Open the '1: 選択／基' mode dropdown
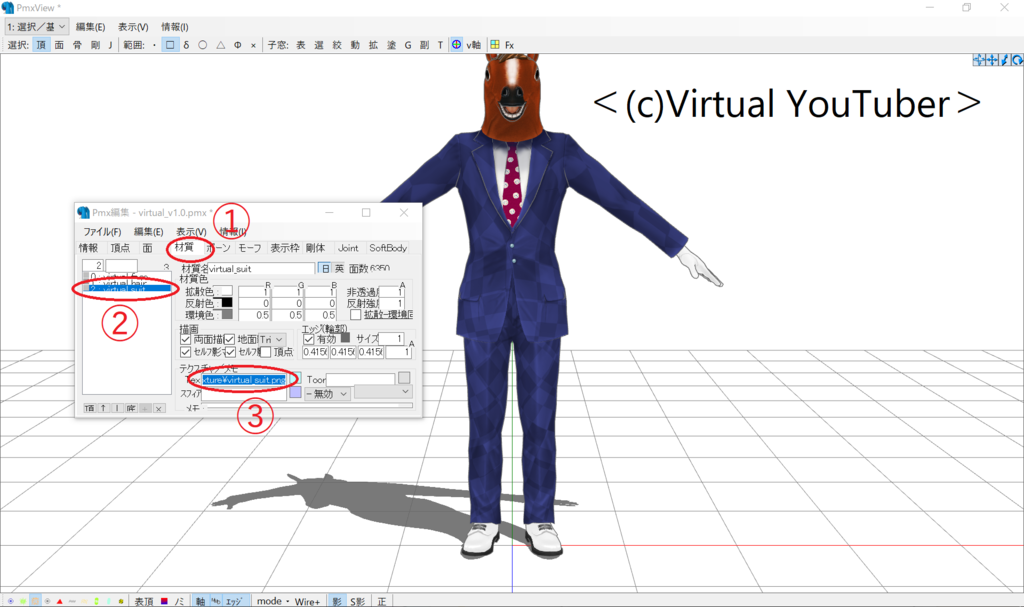 tap(37, 27)
